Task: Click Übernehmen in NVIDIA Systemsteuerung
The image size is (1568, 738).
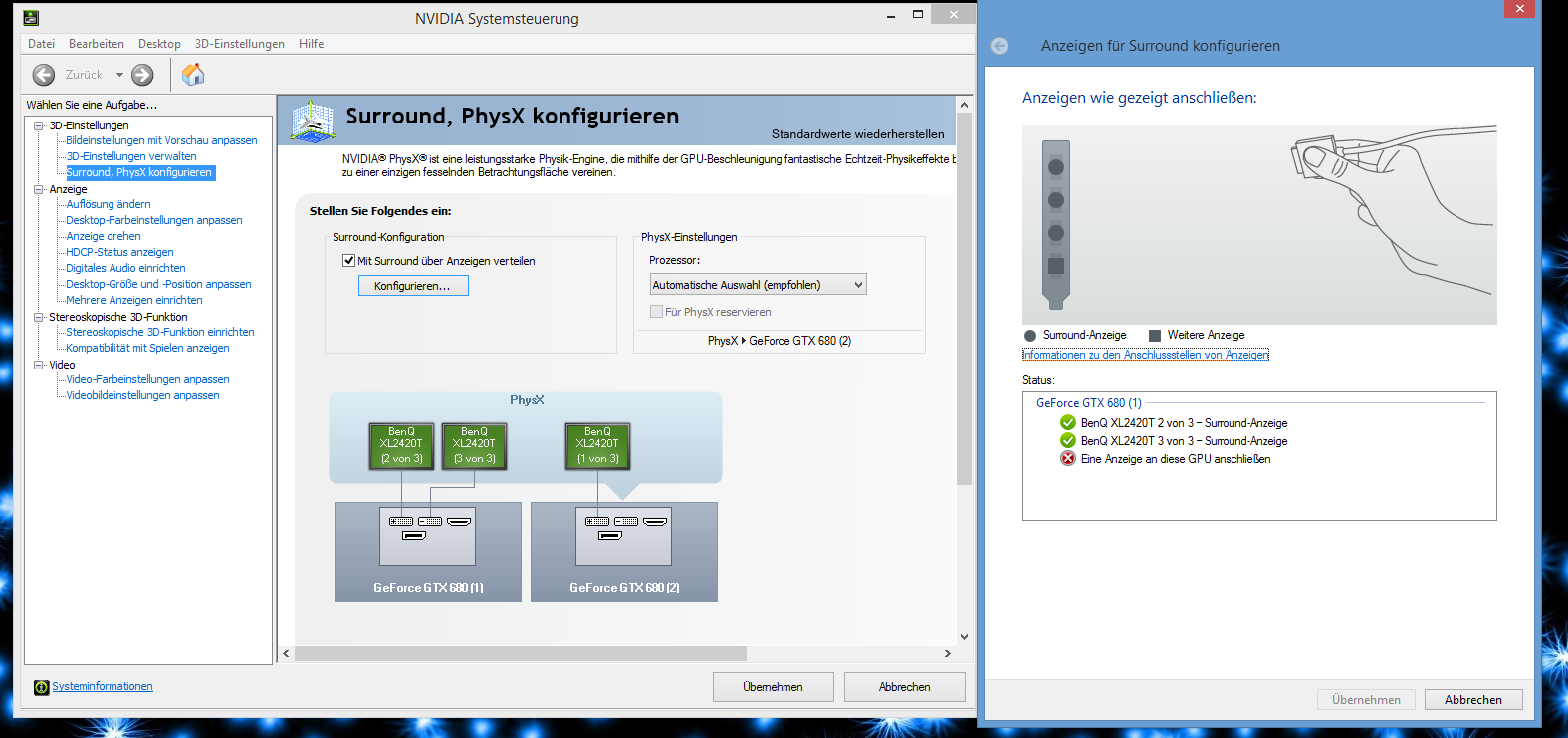Action: click(773, 687)
